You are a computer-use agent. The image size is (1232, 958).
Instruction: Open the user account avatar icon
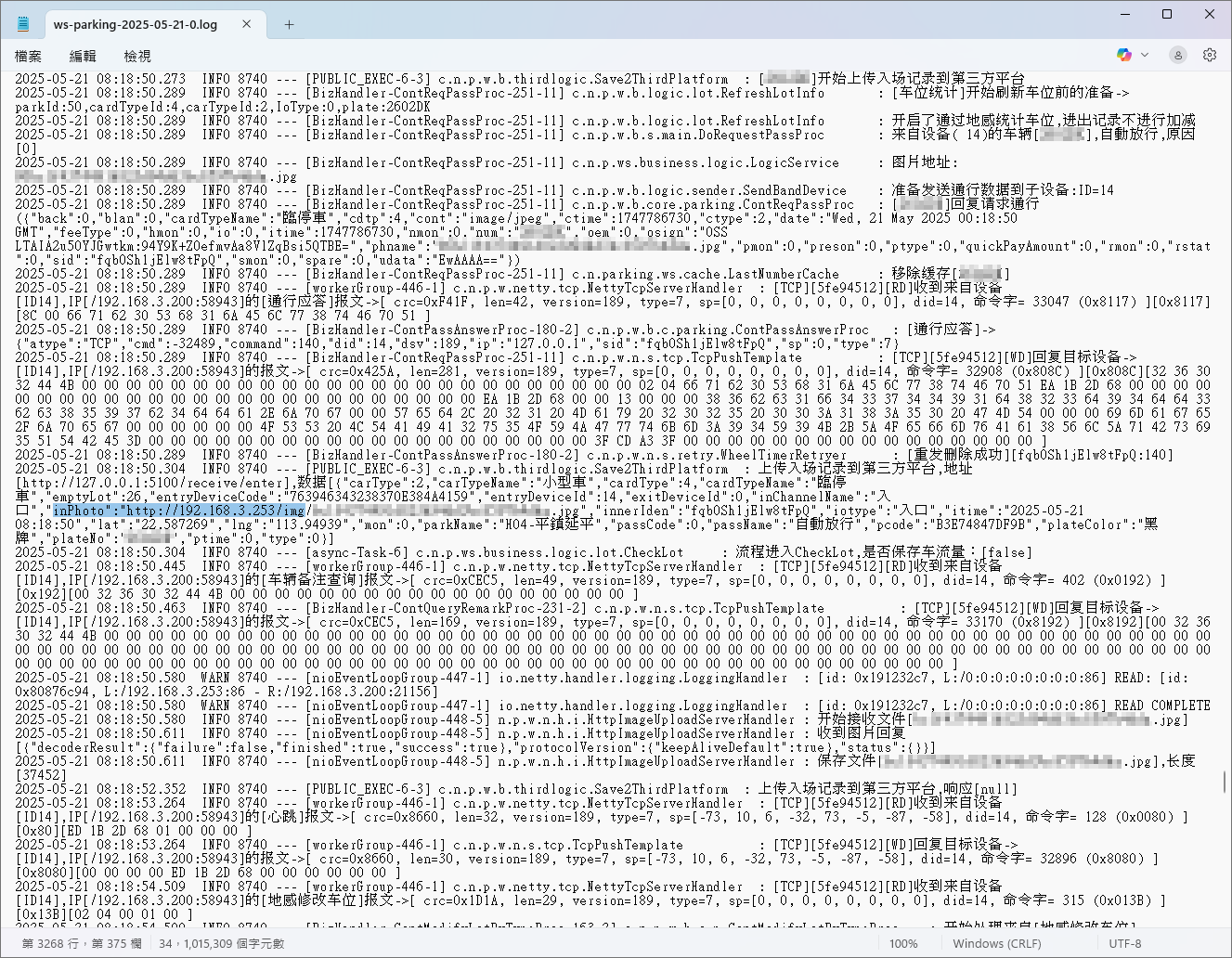tap(1178, 55)
